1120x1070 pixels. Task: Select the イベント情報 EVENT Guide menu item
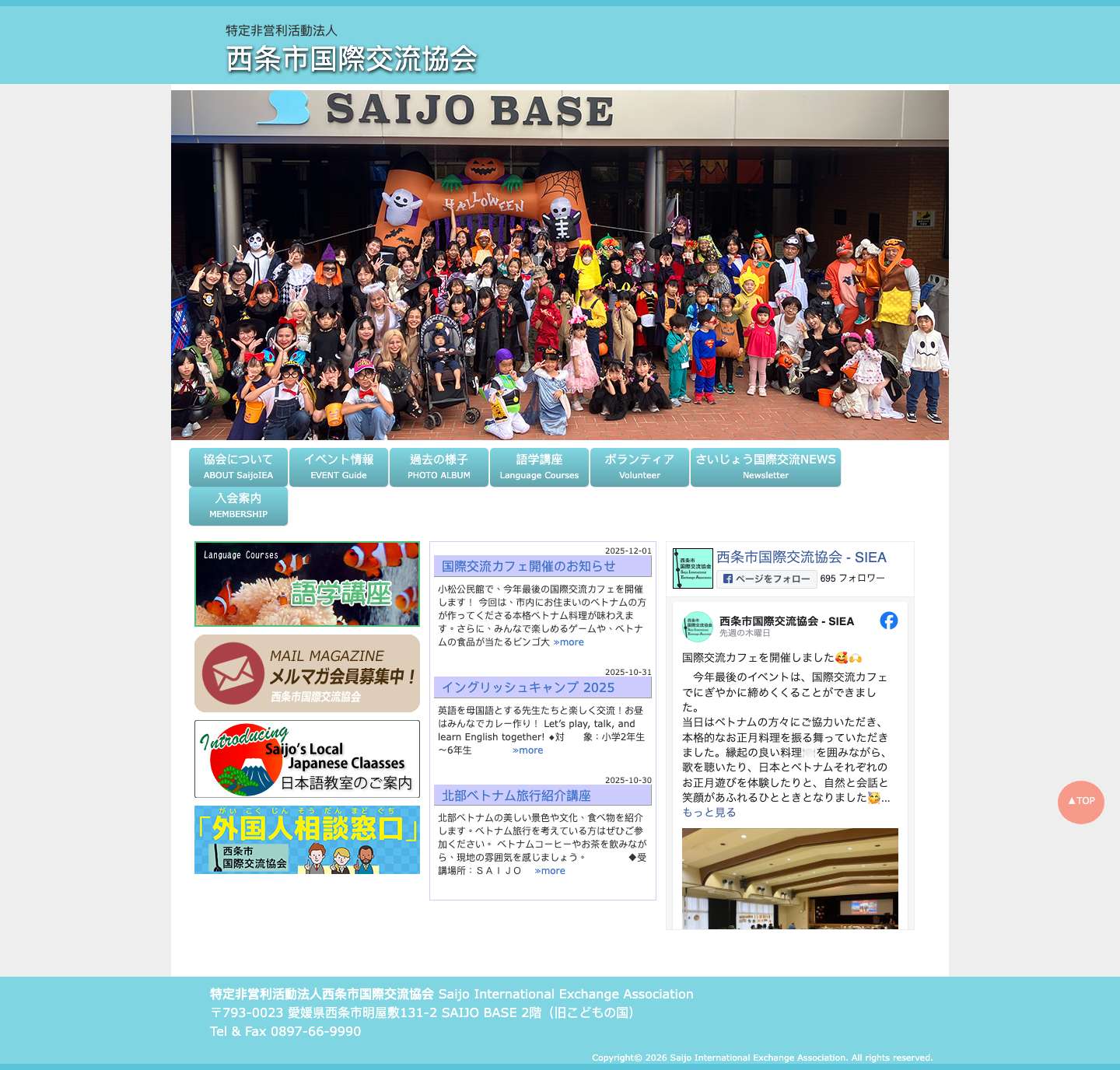point(338,467)
